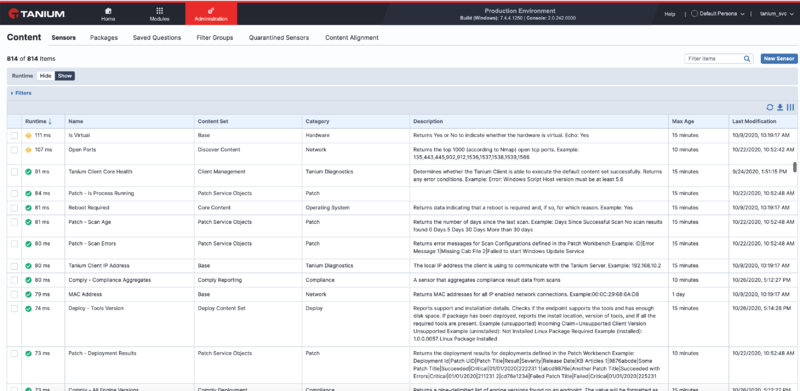800x391 pixels.
Task: Select the Open Ports checkbox
Action: click(14, 150)
